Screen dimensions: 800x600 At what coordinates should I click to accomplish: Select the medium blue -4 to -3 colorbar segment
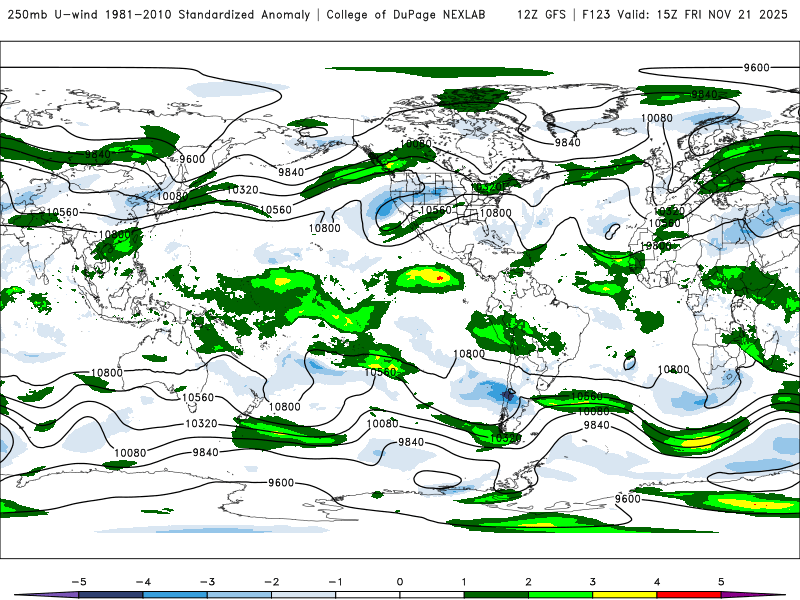[175, 595]
